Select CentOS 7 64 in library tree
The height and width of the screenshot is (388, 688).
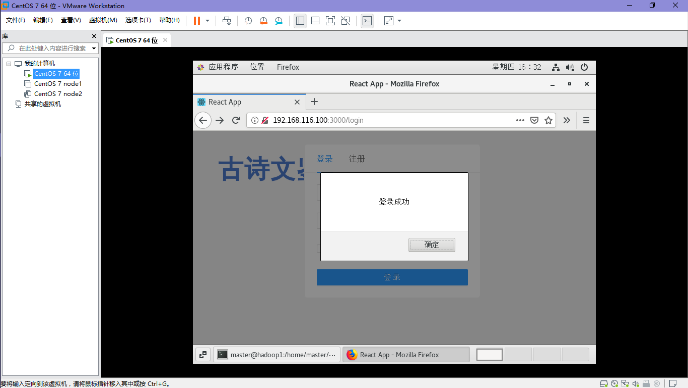tap(56, 73)
